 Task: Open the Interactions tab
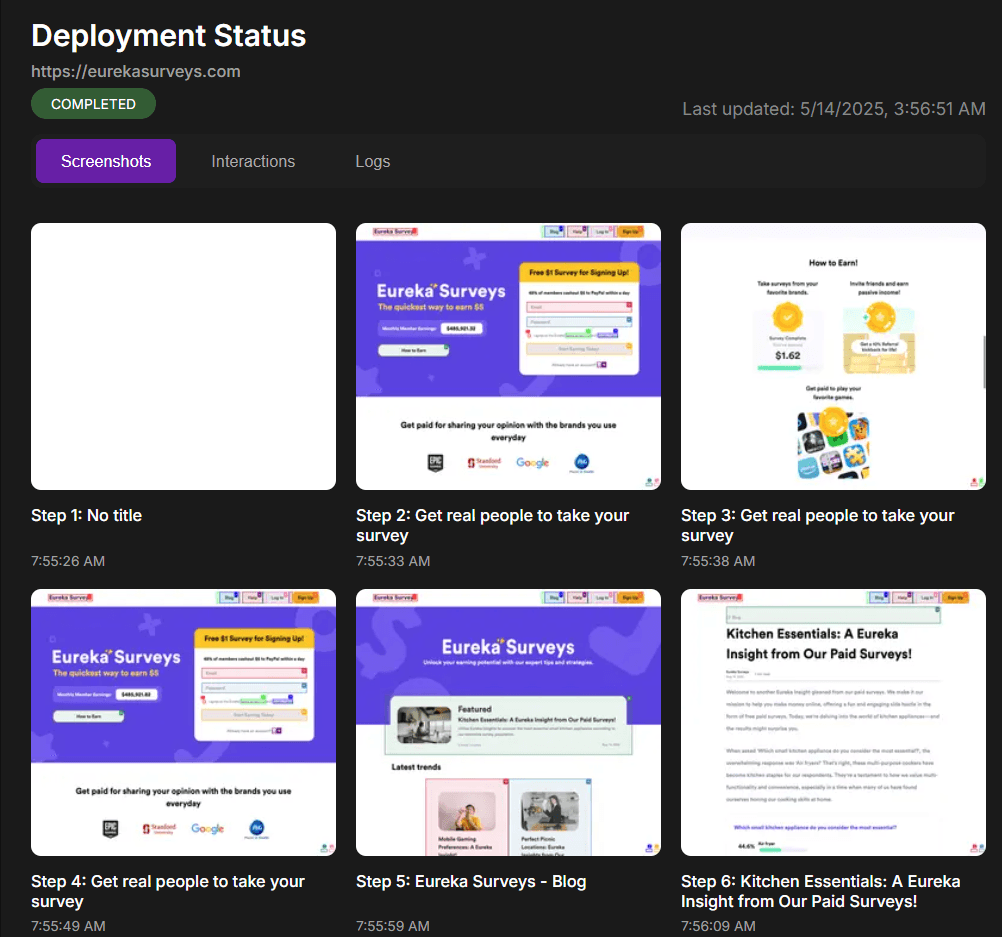pos(253,161)
